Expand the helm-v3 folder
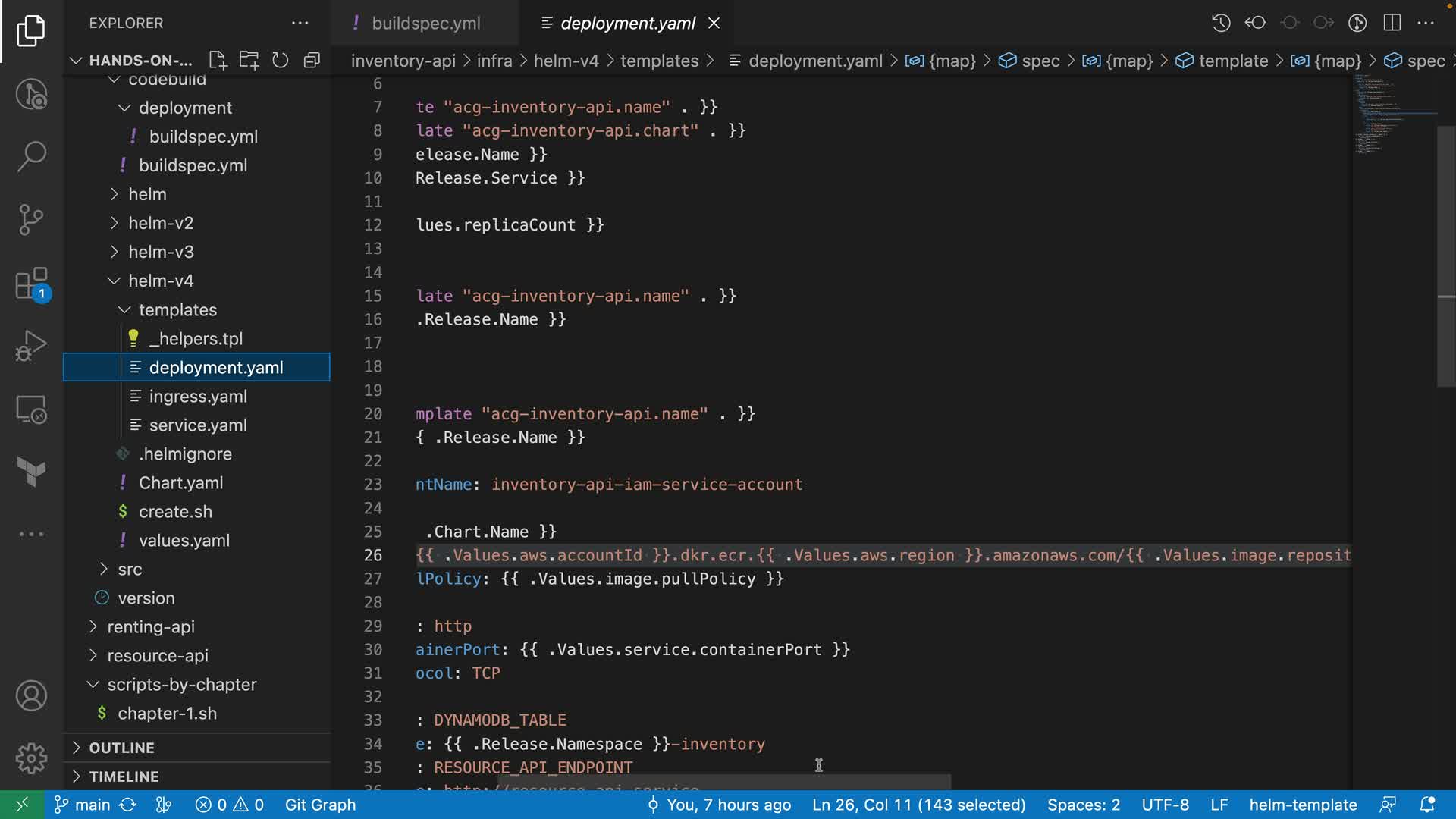 pos(161,252)
